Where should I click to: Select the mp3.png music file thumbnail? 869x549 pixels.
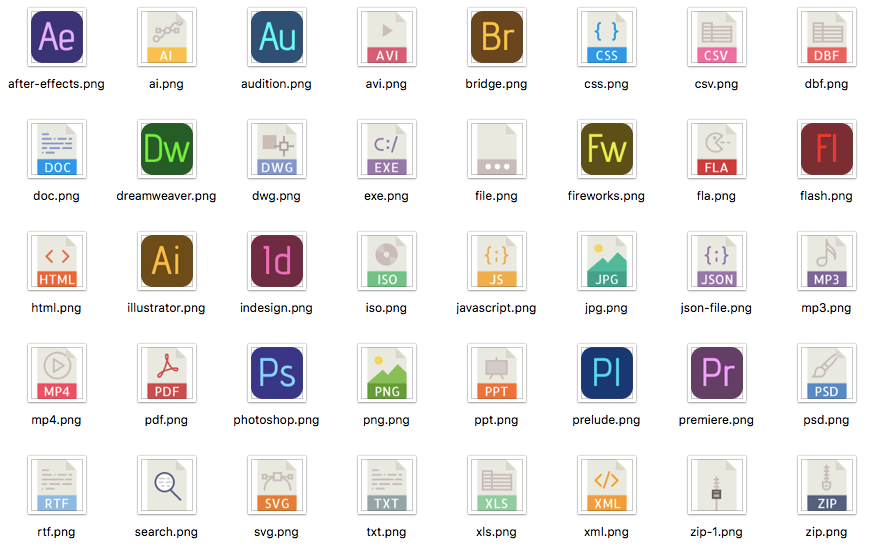click(826, 262)
